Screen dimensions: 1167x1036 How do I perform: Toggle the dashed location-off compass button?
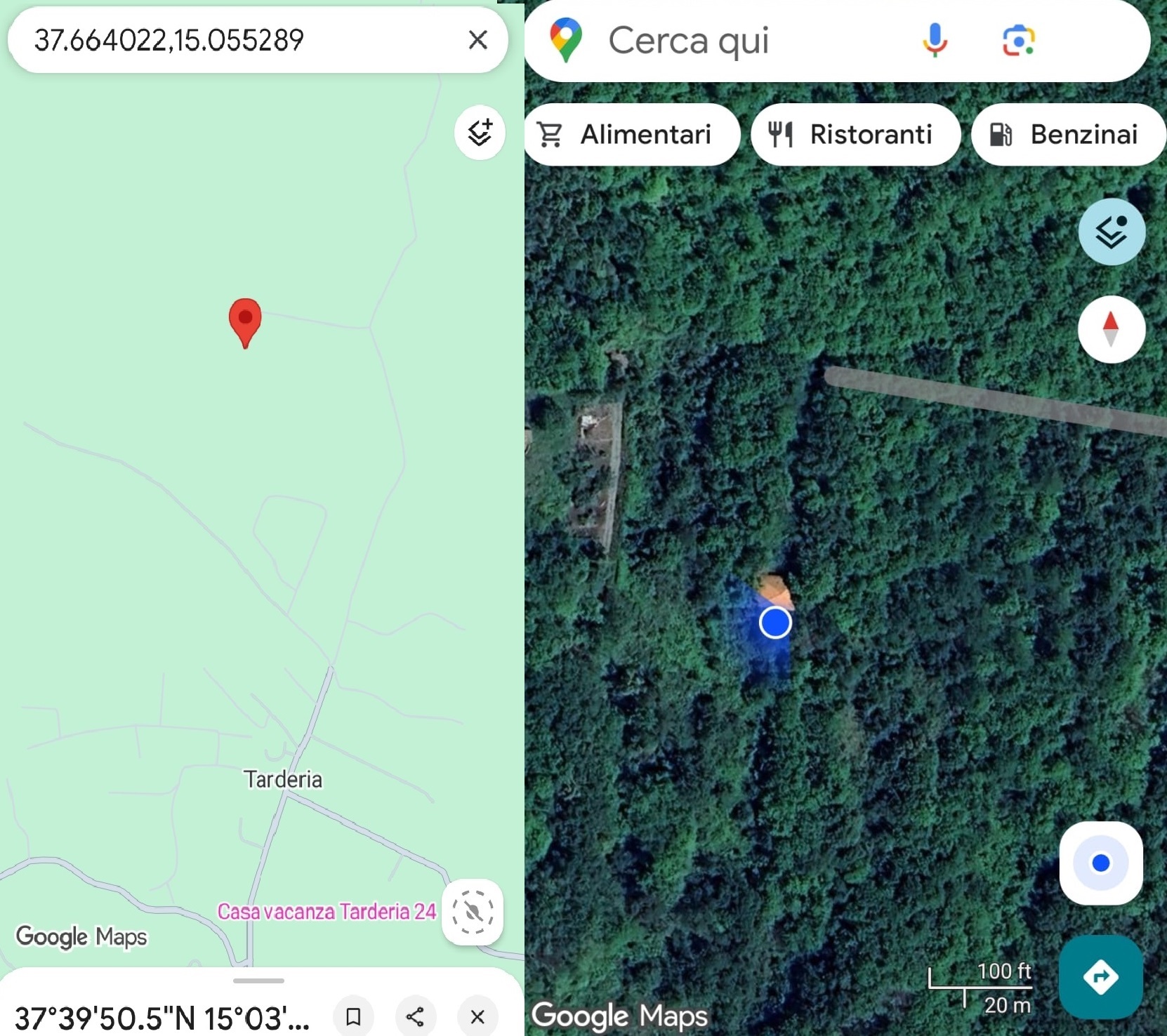[472, 912]
